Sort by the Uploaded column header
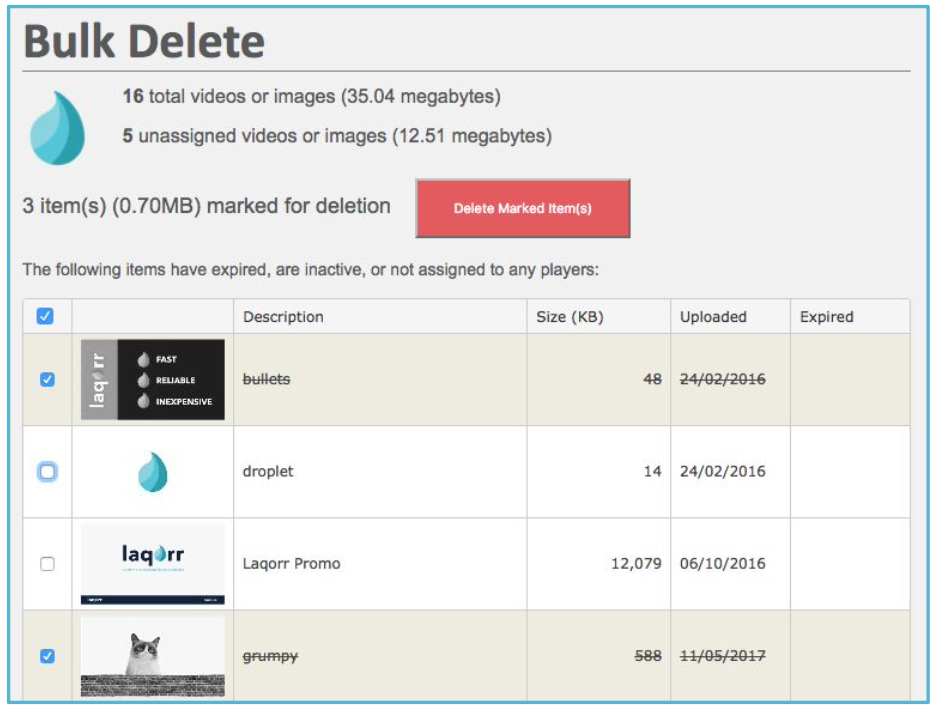Image resolution: width=938 pixels, height=714 pixels. coord(713,317)
